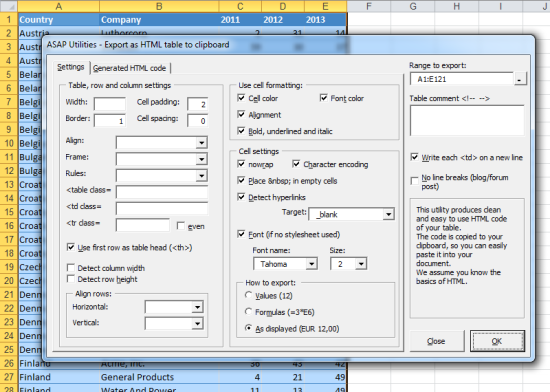Uncheck the Font color option
Image resolution: width=550 pixels, height=392 pixels.
pos(323,98)
